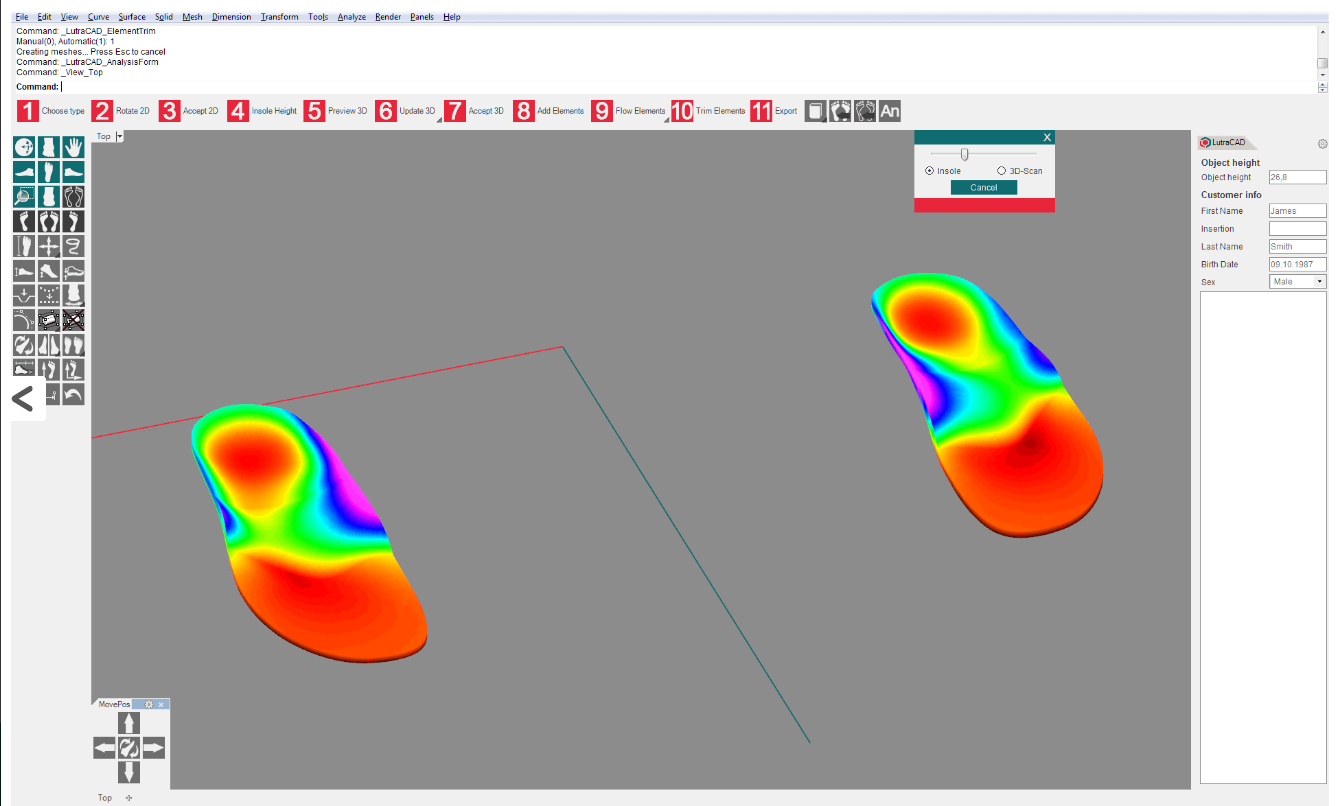Select the single footprint tool
1338x806 pixels.
(23, 221)
